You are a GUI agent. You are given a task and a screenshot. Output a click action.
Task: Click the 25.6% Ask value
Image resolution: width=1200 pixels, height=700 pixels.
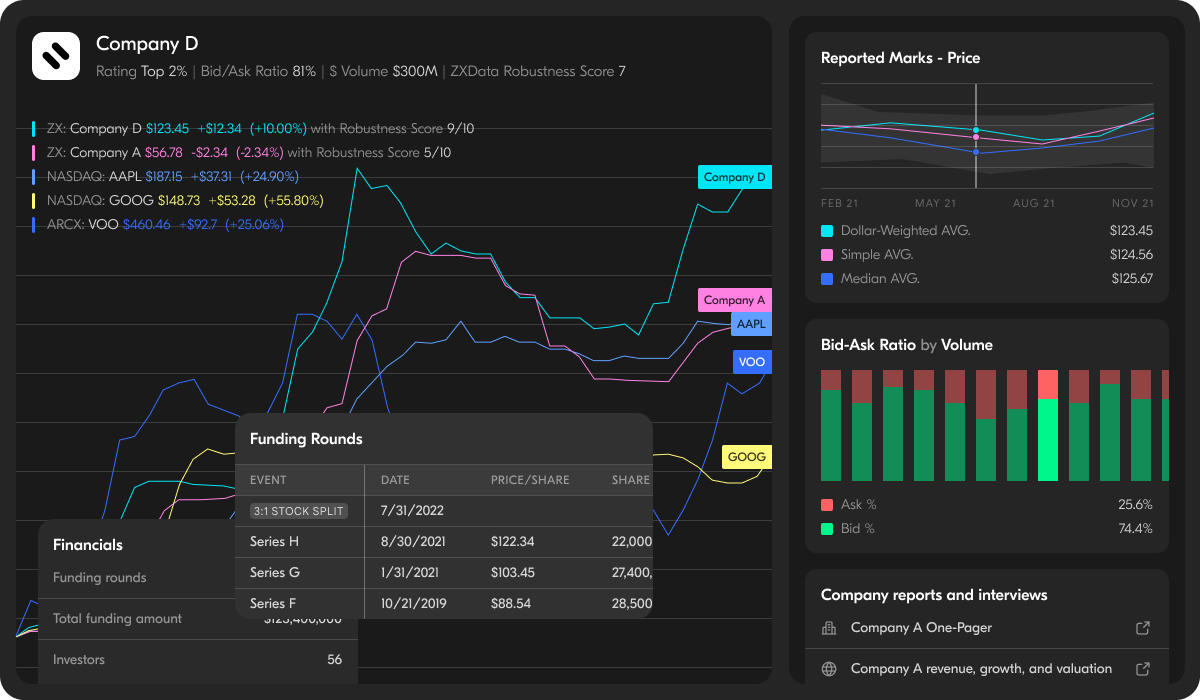click(x=1135, y=505)
